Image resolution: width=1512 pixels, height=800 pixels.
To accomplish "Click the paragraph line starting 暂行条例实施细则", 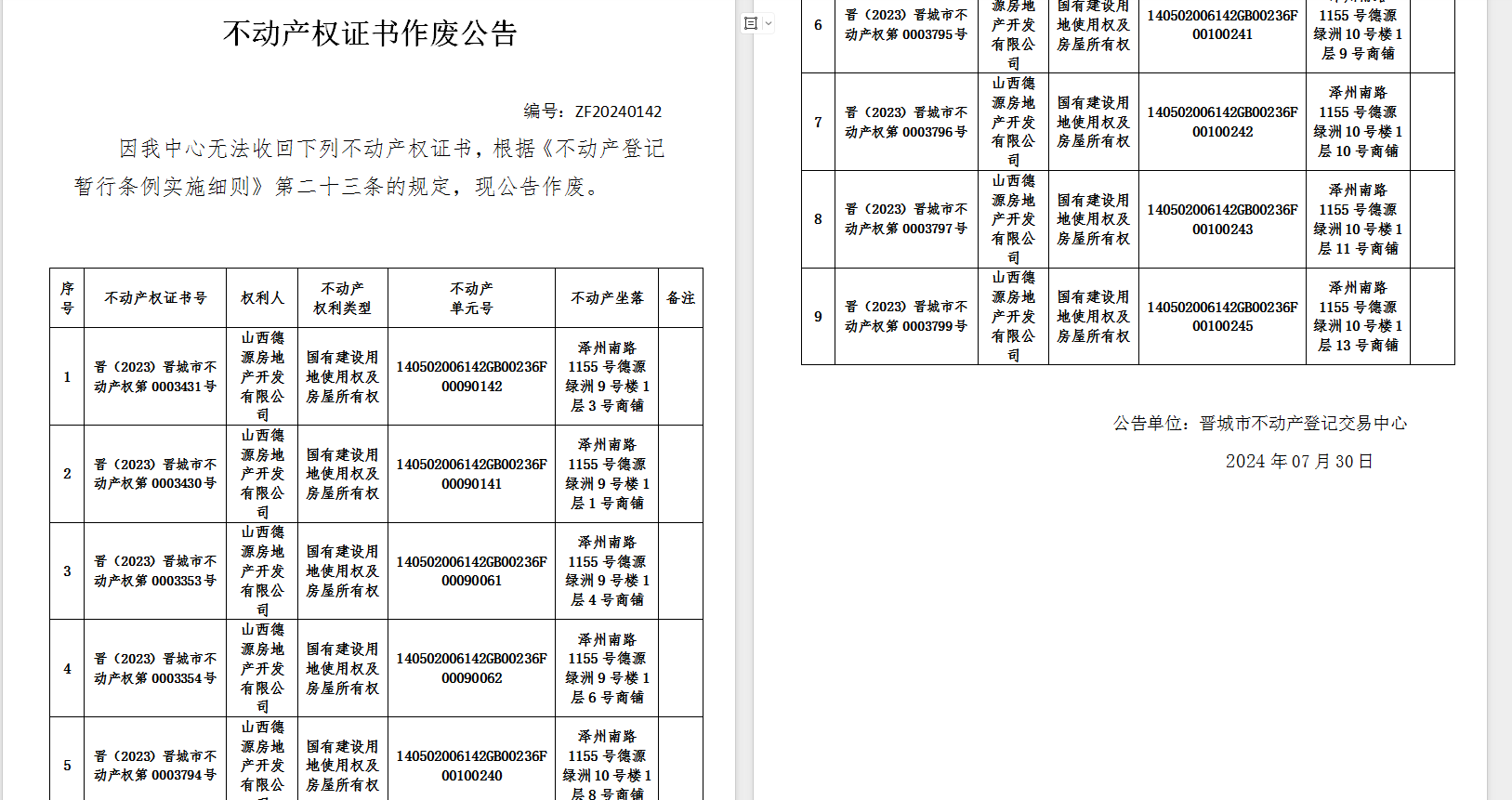I will tap(338, 187).
